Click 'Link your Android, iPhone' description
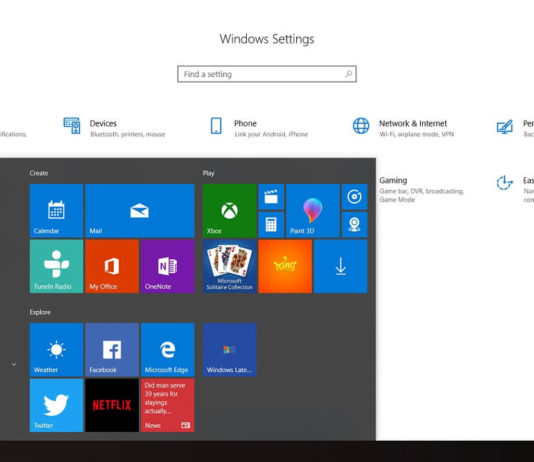This screenshot has width=534, height=462. [x=271, y=134]
